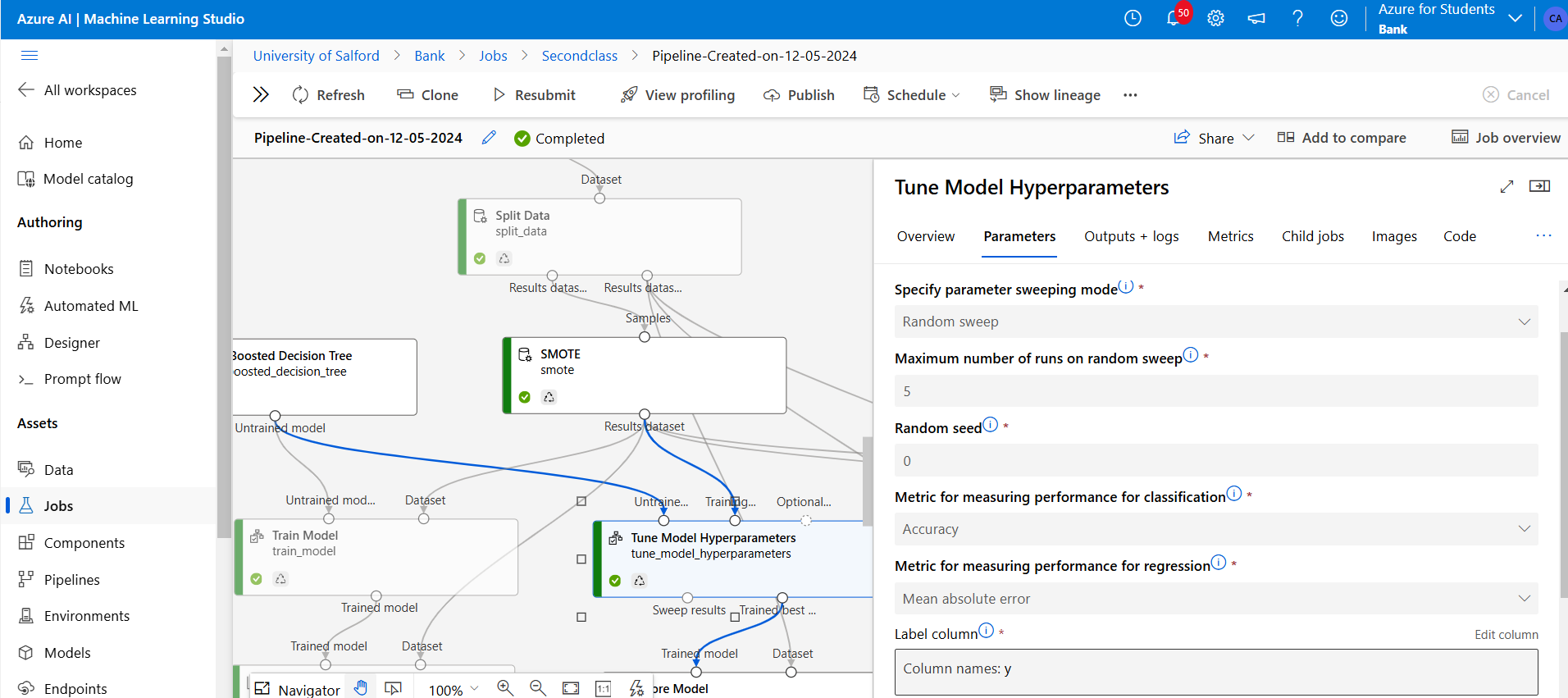Image resolution: width=1568 pixels, height=698 pixels.
Task: Click the reuse icon on Split Data node
Action: click(504, 258)
